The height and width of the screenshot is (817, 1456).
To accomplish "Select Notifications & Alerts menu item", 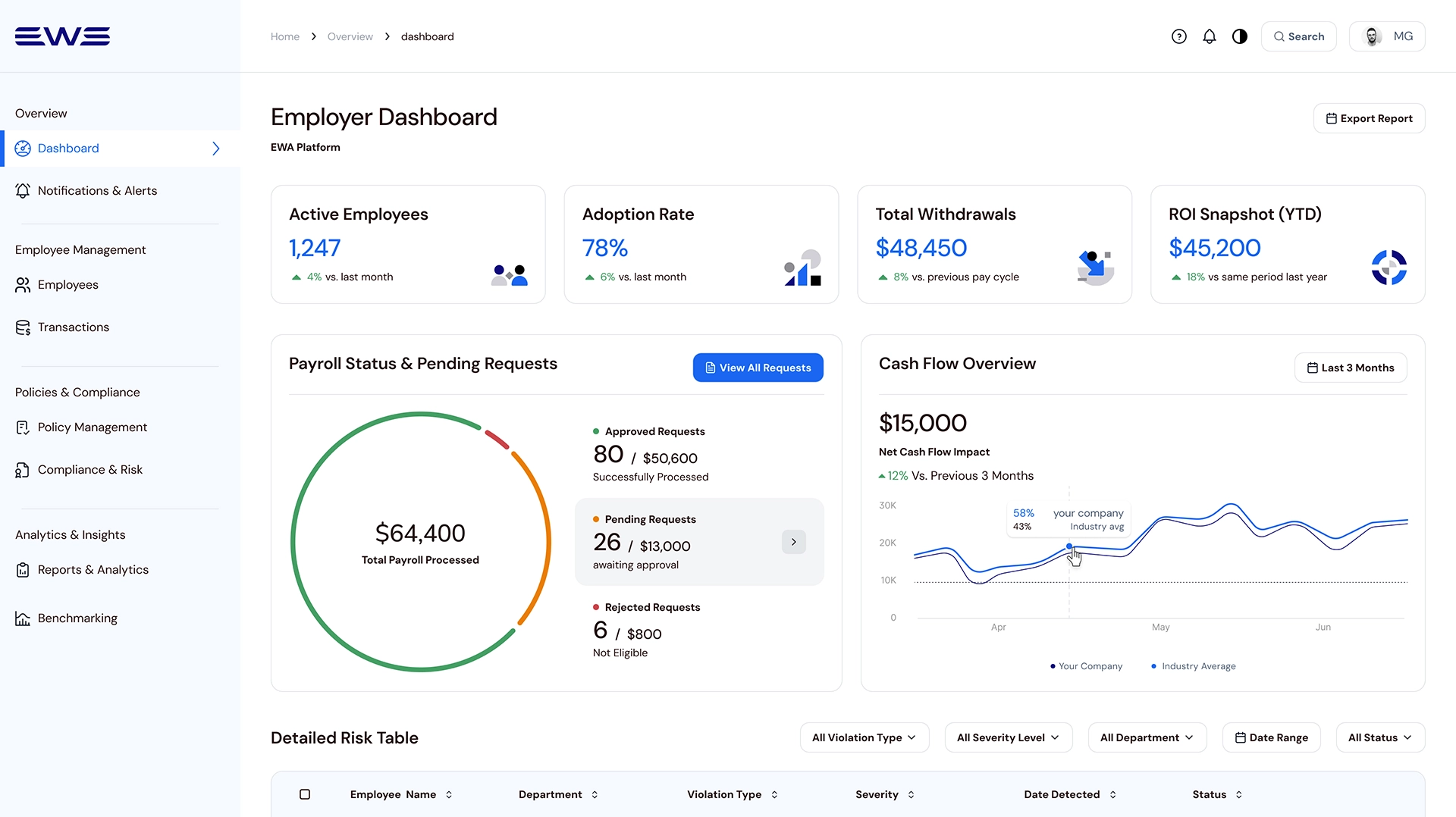I will [97, 191].
